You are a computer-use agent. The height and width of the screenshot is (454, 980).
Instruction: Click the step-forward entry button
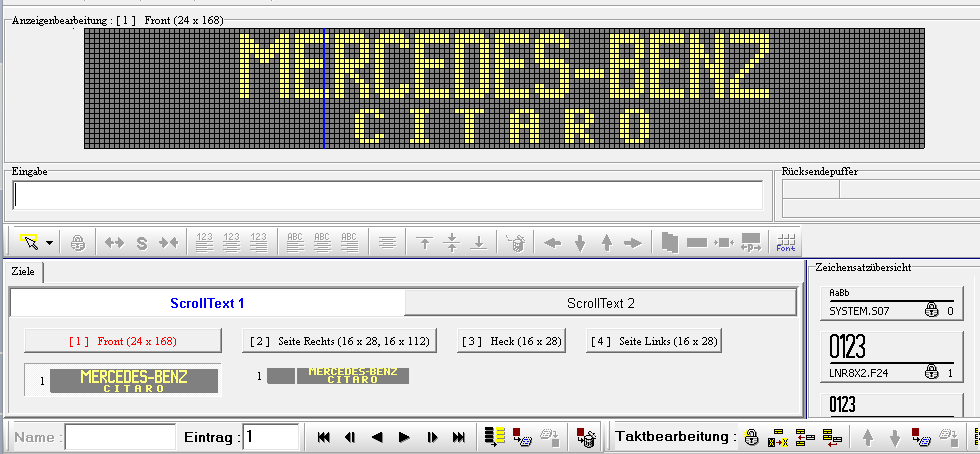(432, 437)
